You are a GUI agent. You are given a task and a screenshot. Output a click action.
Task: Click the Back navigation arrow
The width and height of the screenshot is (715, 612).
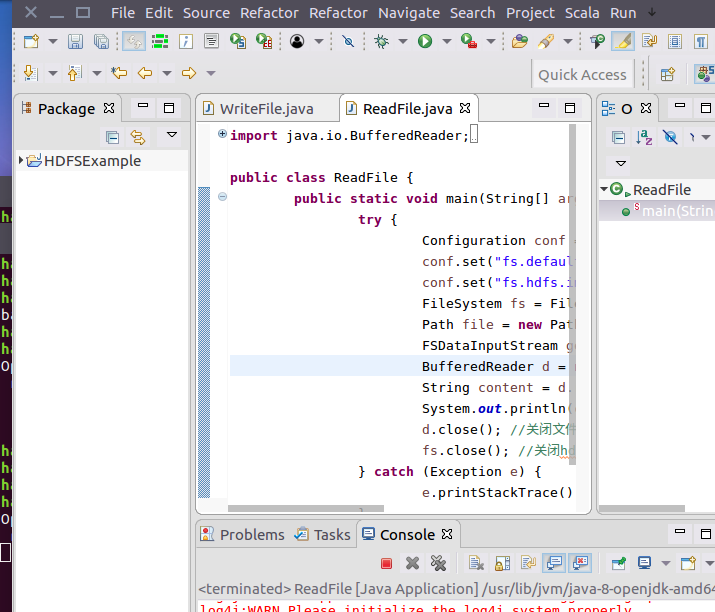[145, 73]
